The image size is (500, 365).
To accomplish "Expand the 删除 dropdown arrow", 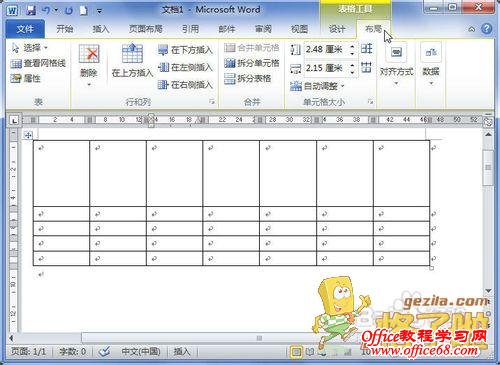I will tap(89, 85).
